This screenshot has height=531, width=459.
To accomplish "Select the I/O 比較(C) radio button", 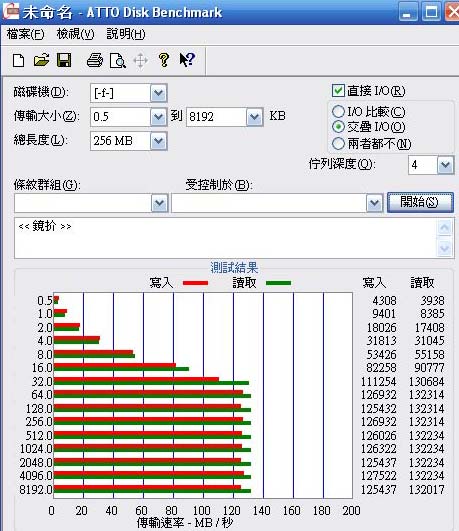I will [338, 111].
